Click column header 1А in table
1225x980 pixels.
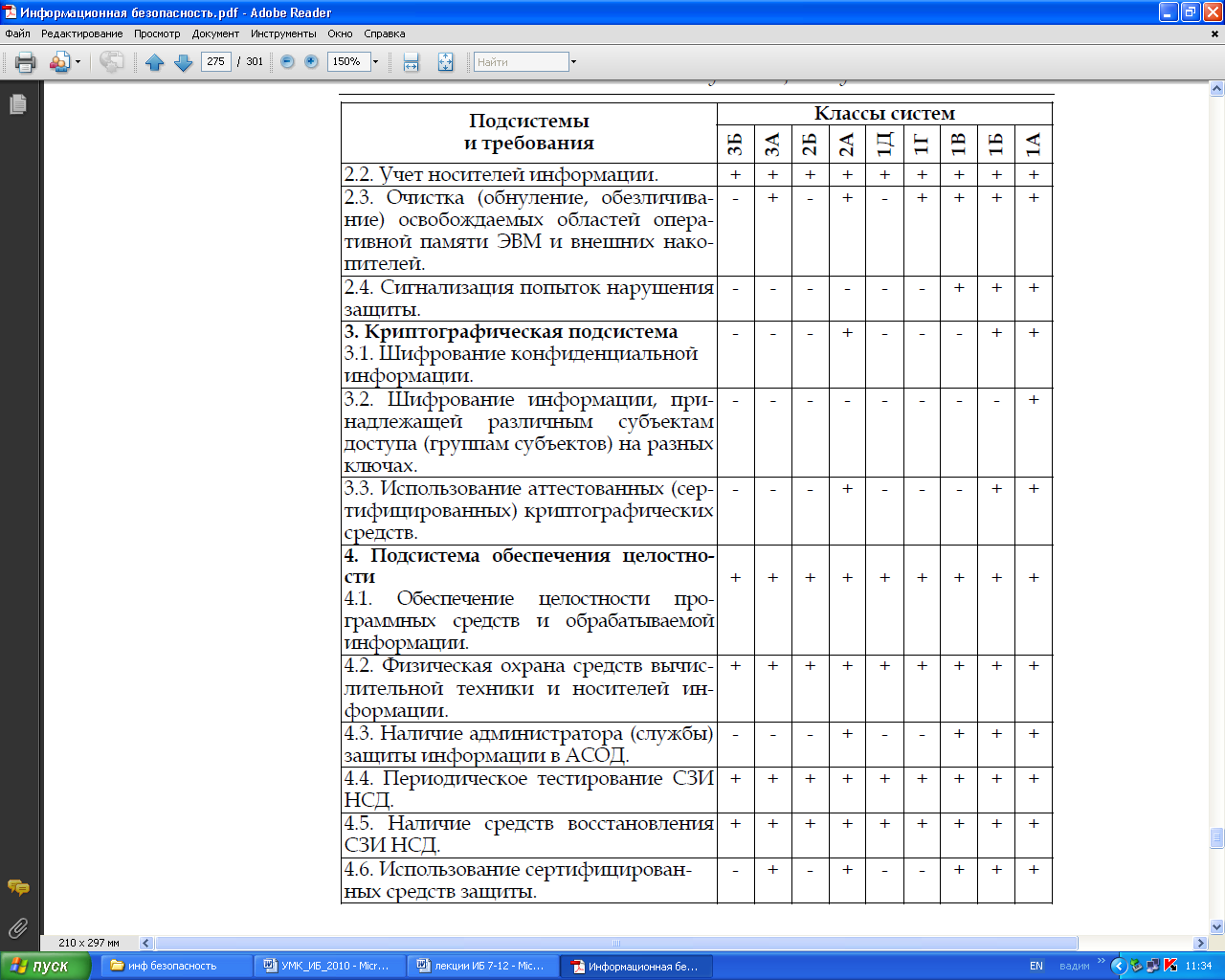(x=1034, y=145)
